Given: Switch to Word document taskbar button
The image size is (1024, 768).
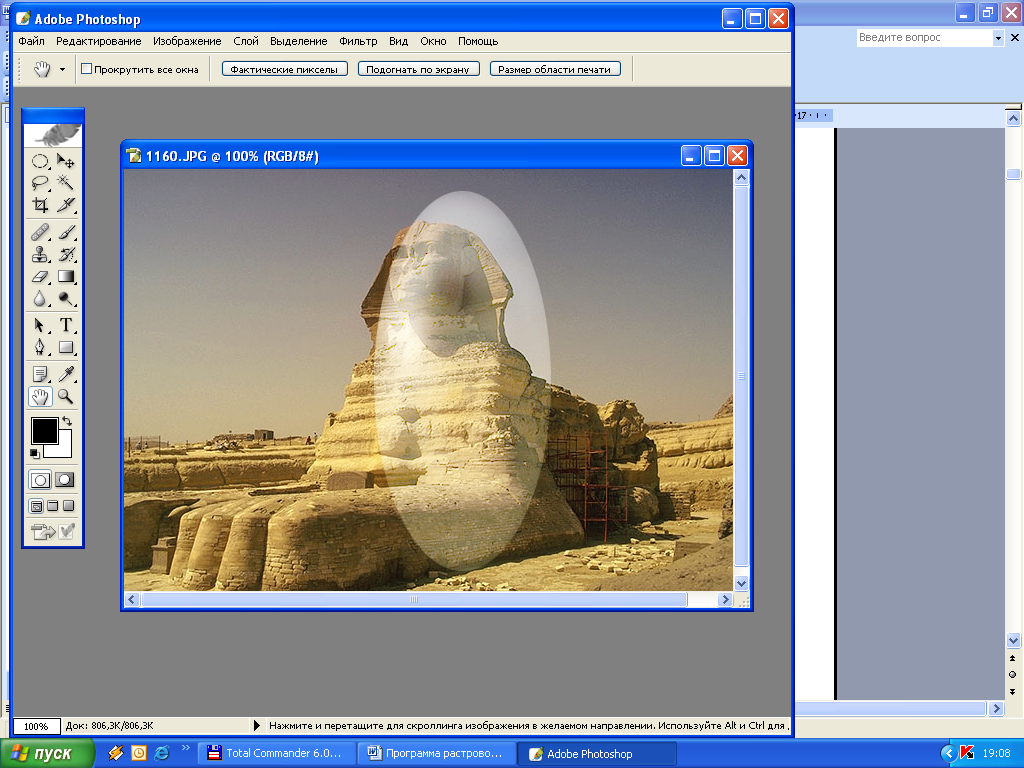Looking at the screenshot, I should pyautogui.click(x=438, y=753).
